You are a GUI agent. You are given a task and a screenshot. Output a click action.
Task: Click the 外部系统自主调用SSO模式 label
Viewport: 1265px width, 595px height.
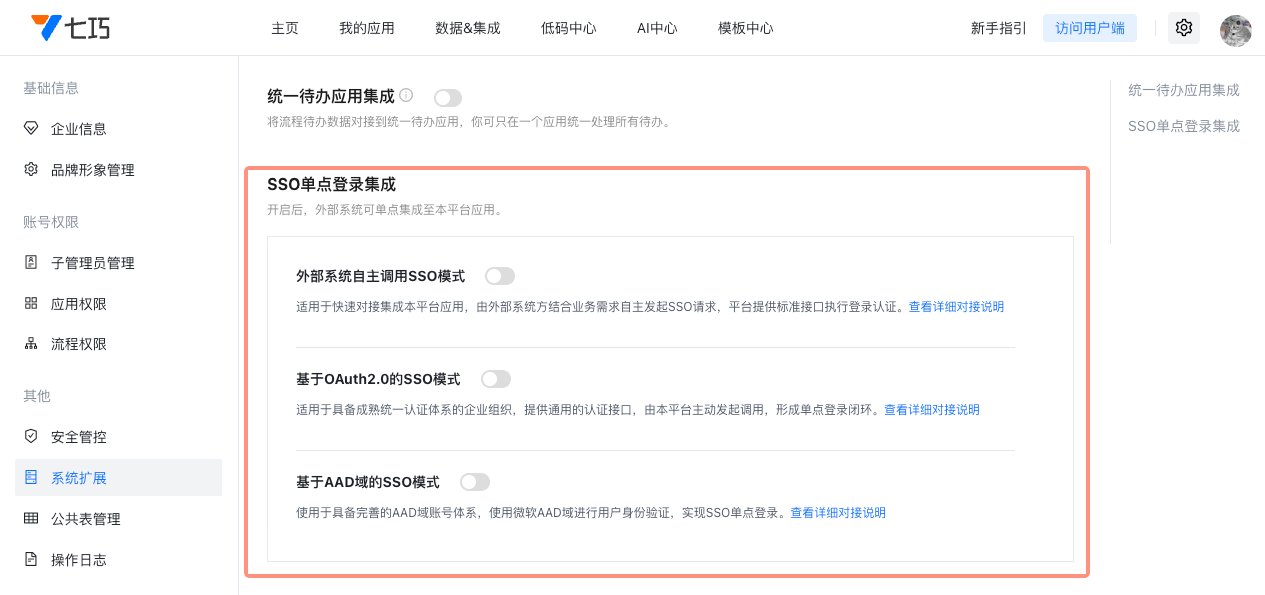pyautogui.click(x=380, y=276)
